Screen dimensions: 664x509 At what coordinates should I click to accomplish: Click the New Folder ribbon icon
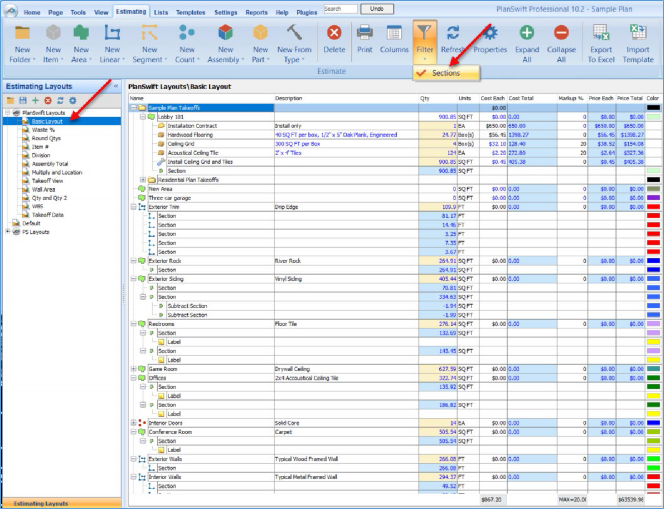point(22,33)
